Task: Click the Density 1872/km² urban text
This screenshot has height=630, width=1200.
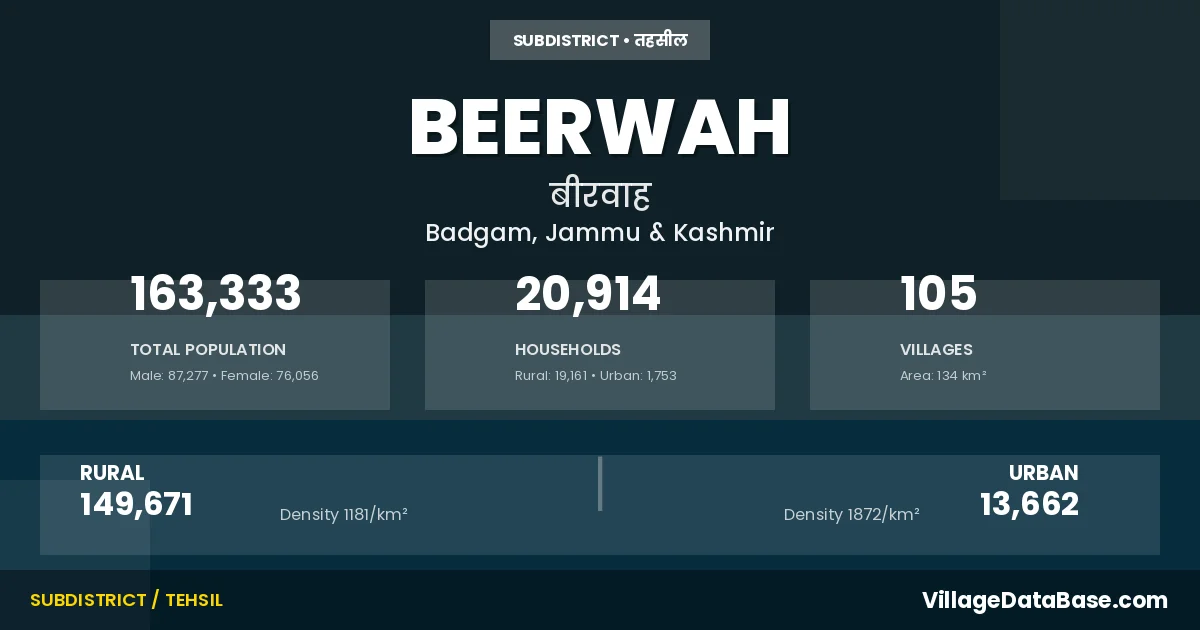Action: 852,515
